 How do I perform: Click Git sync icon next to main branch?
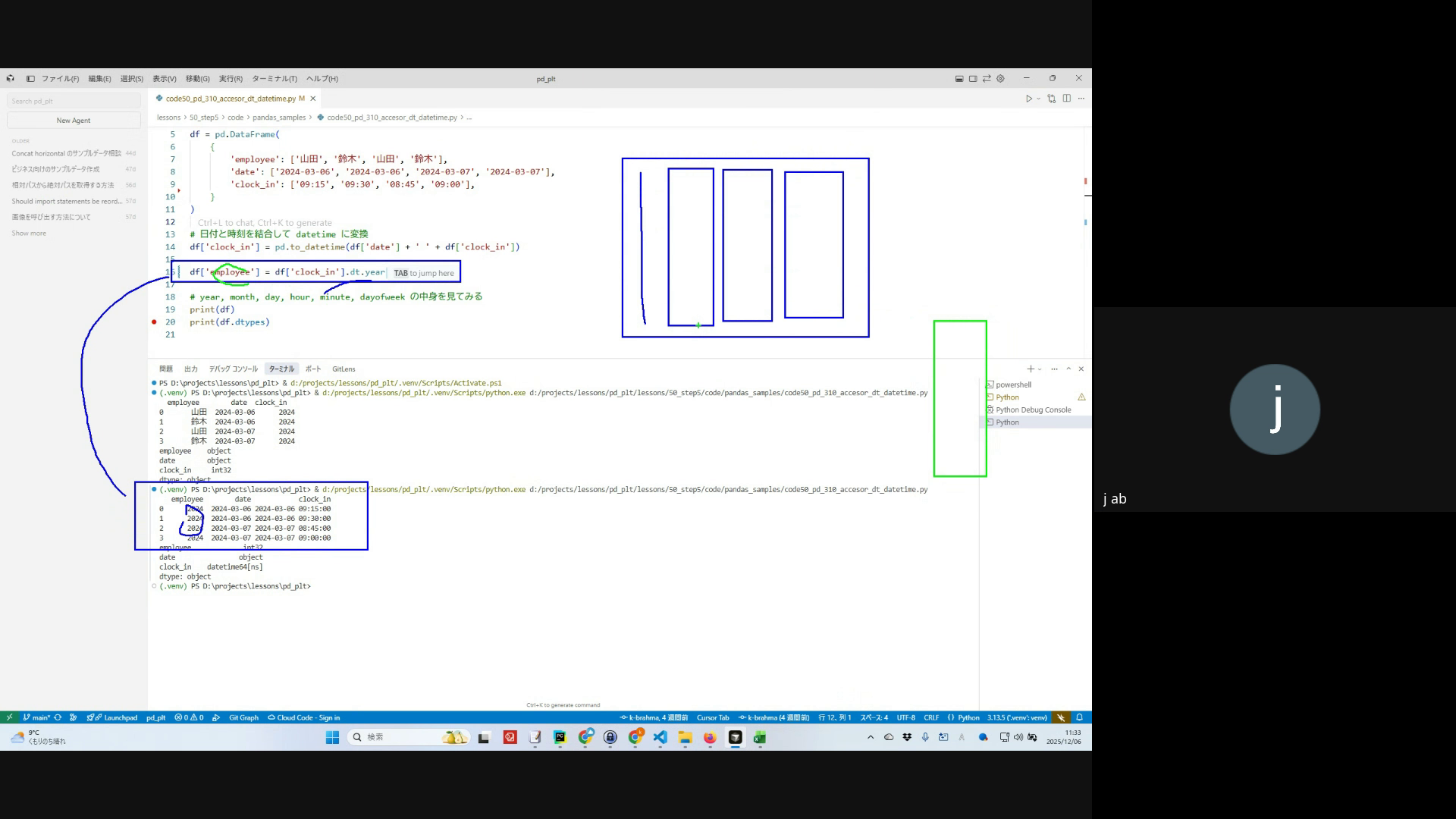58,717
